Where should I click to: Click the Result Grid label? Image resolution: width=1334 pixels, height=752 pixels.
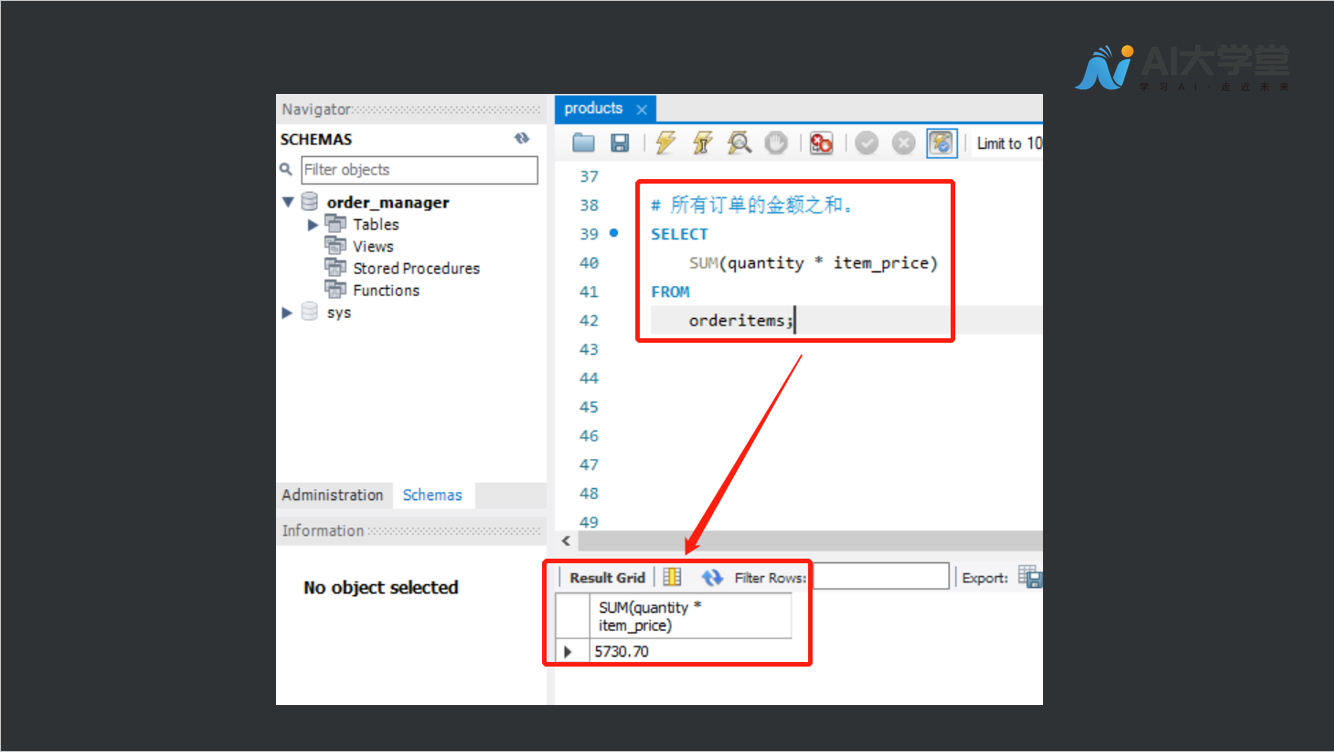click(x=607, y=578)
